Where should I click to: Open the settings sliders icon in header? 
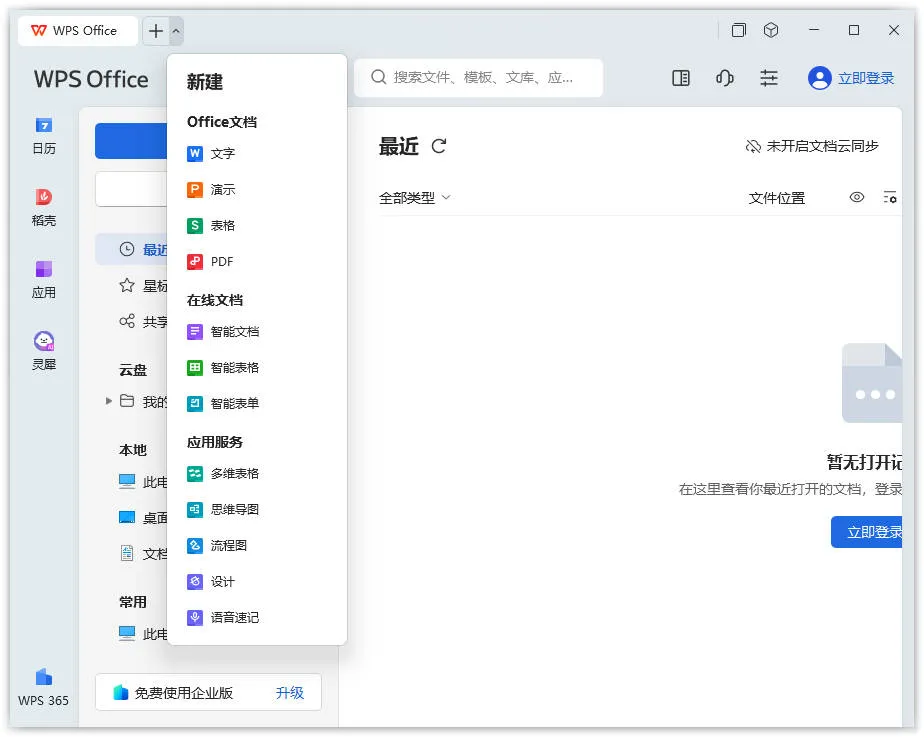pyautogui.click(x=768, y=78)
